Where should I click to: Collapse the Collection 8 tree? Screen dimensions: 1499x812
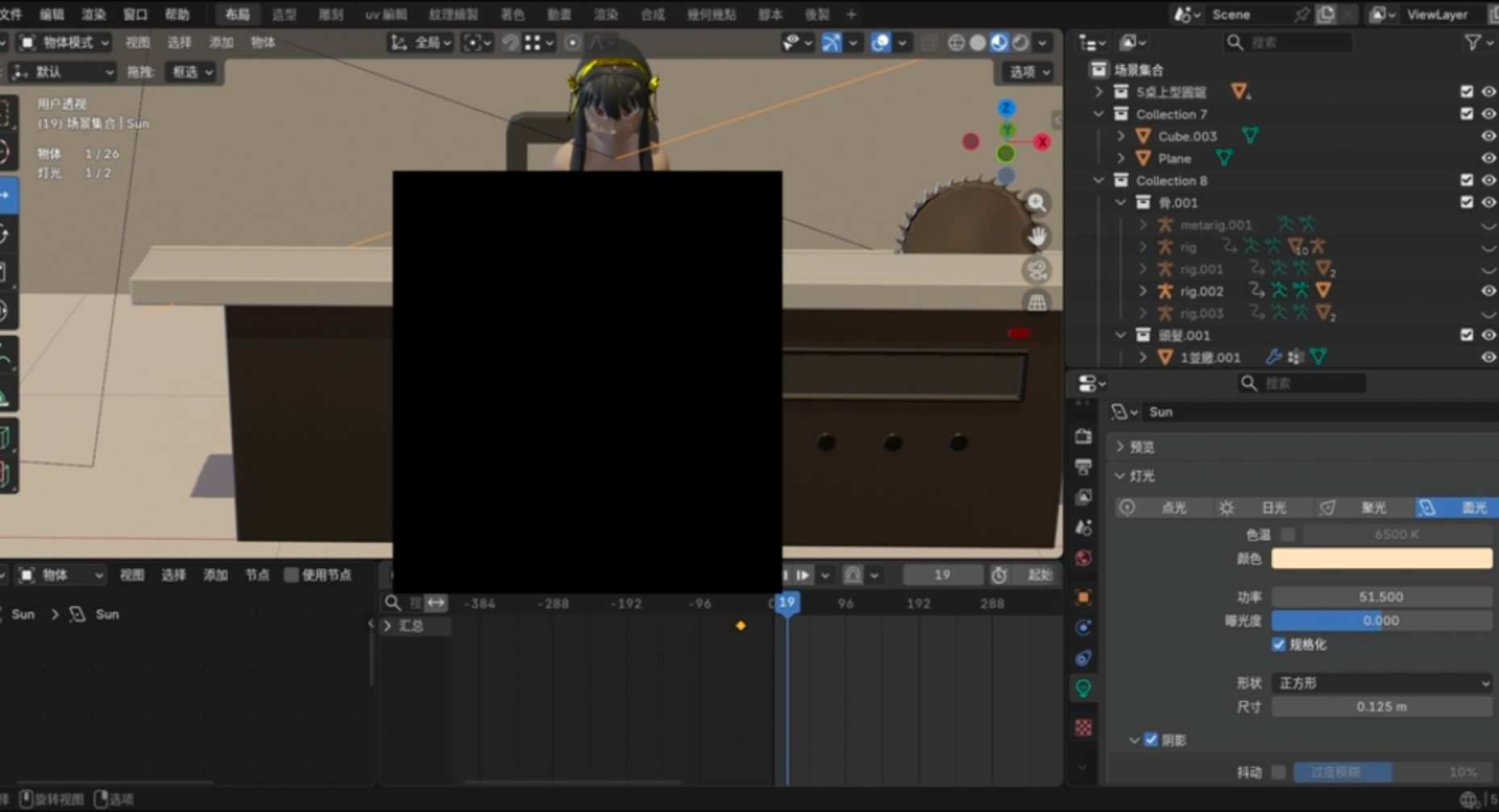[x=1098, y=180]
